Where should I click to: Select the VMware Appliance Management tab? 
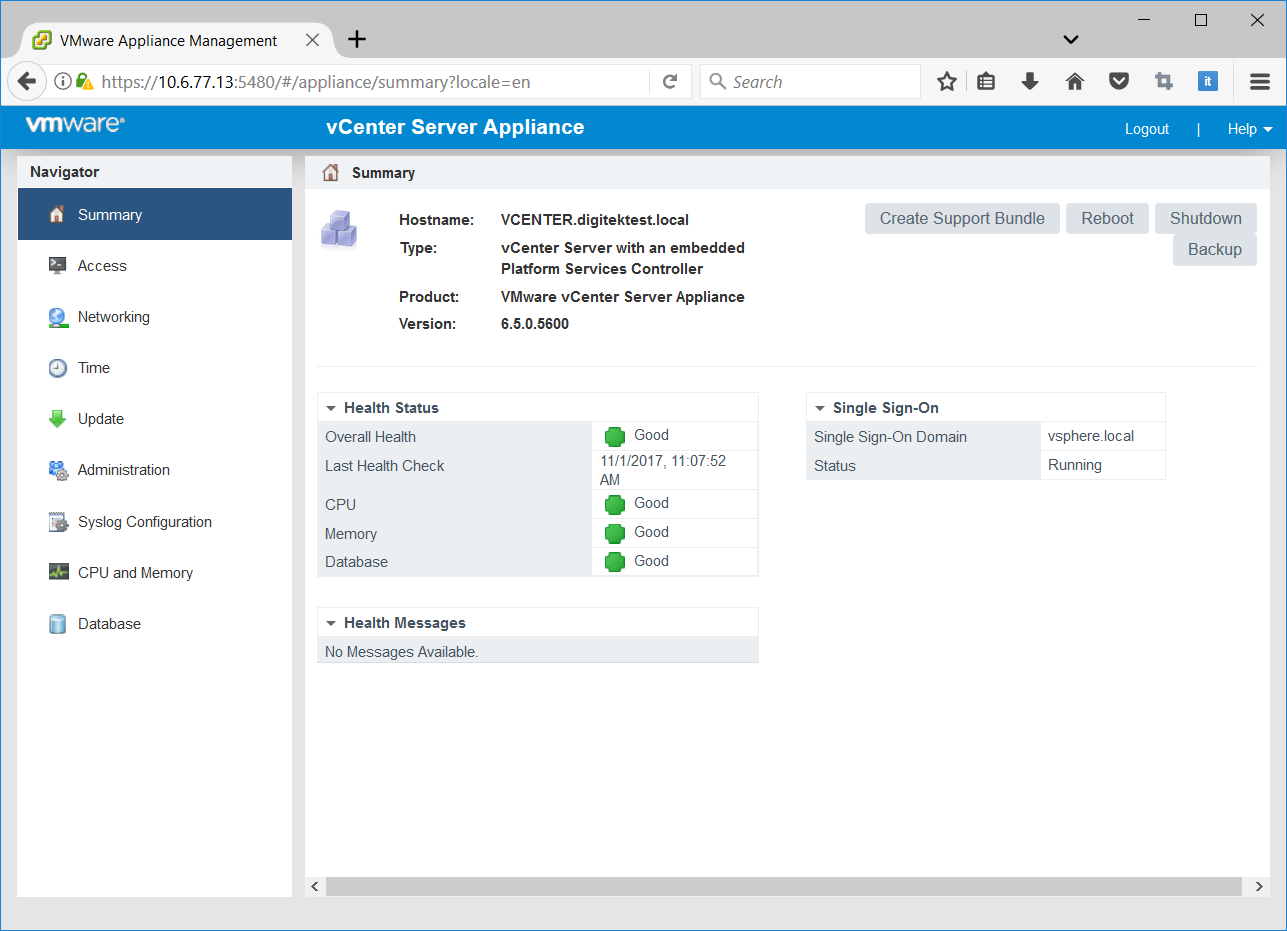(167, 41)
